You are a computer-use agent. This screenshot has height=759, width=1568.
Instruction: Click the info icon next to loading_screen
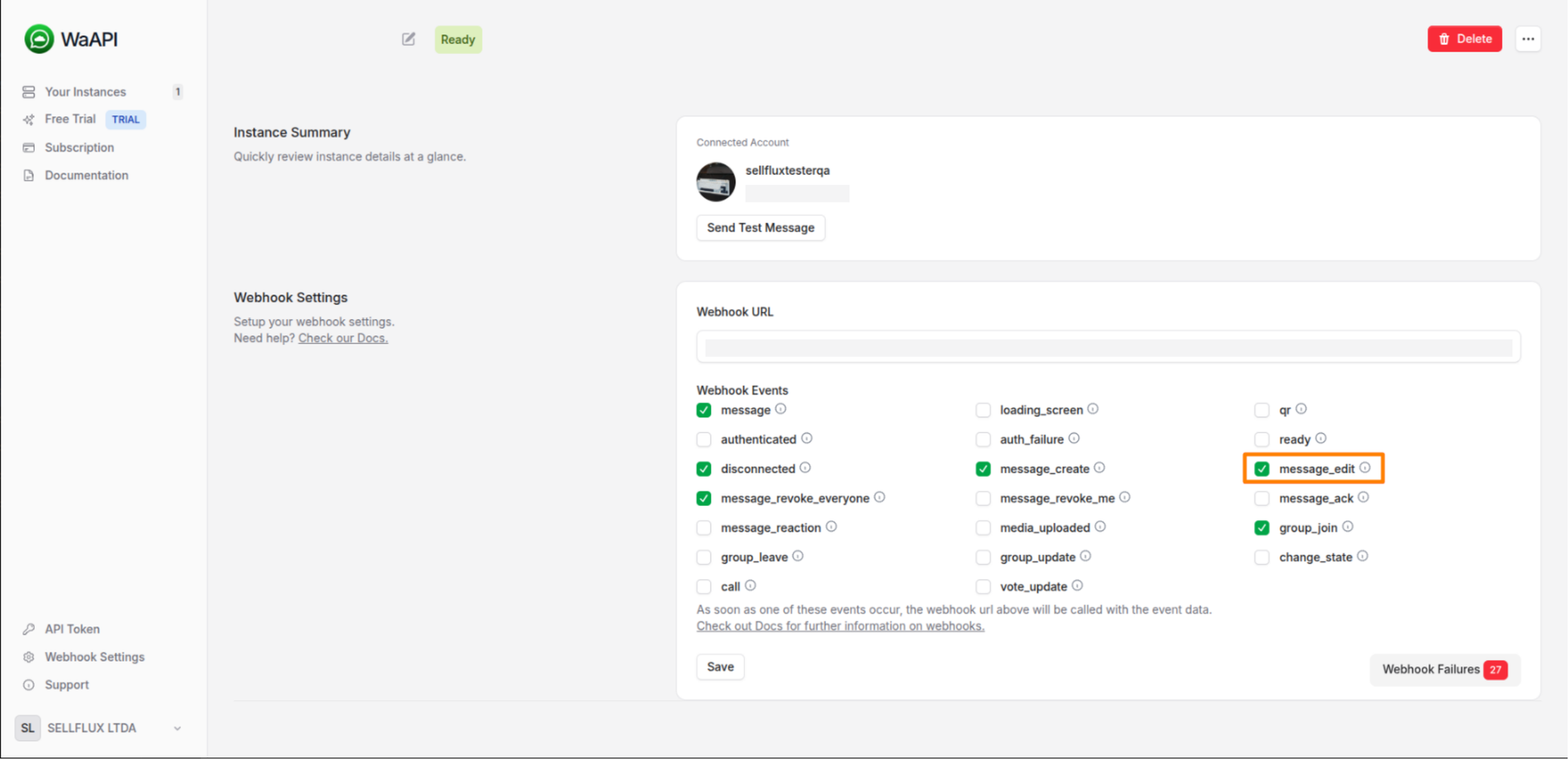click(x=1093, y=409)
